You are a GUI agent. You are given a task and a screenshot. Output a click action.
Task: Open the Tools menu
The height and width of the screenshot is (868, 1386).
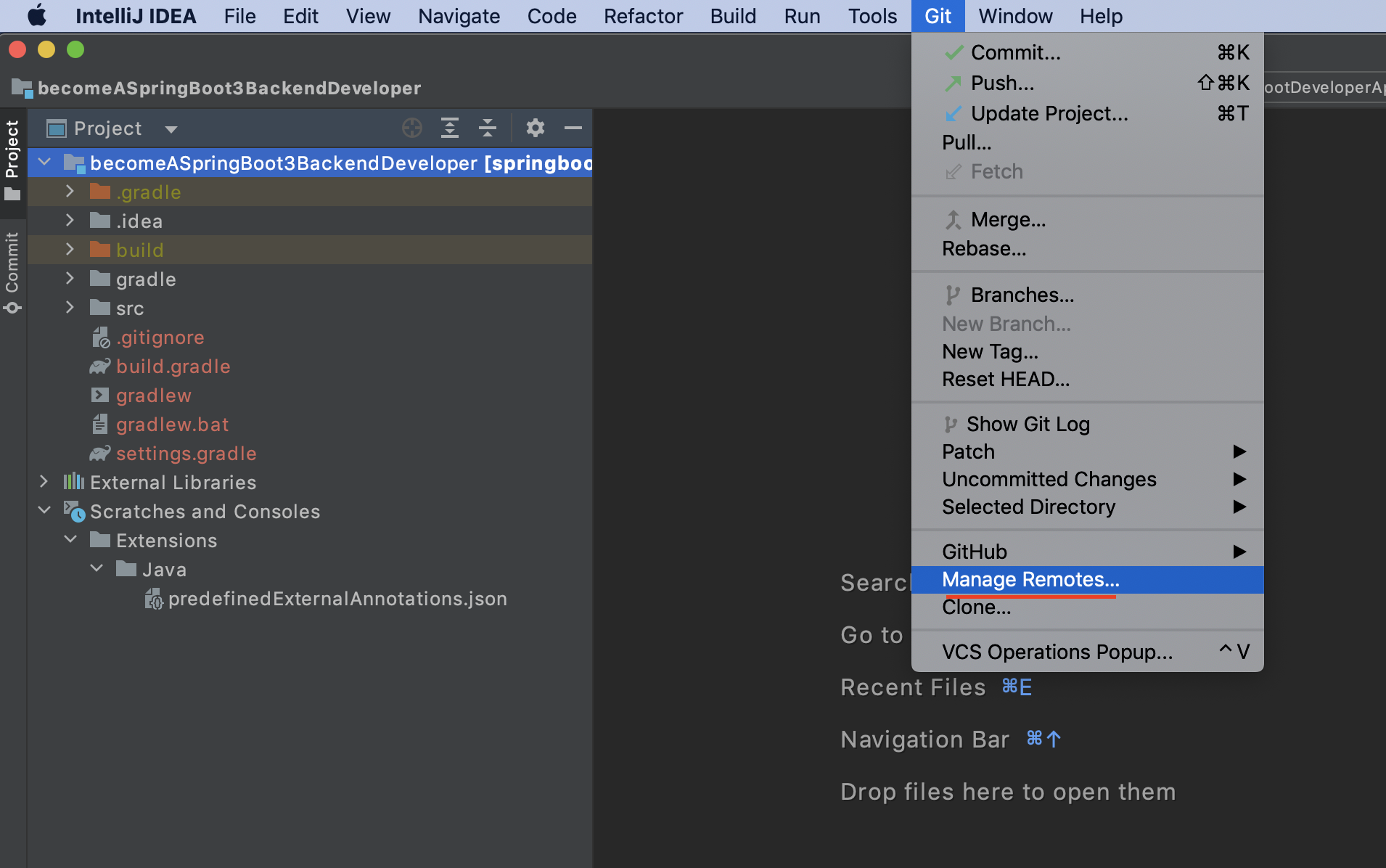pos(872,16)
